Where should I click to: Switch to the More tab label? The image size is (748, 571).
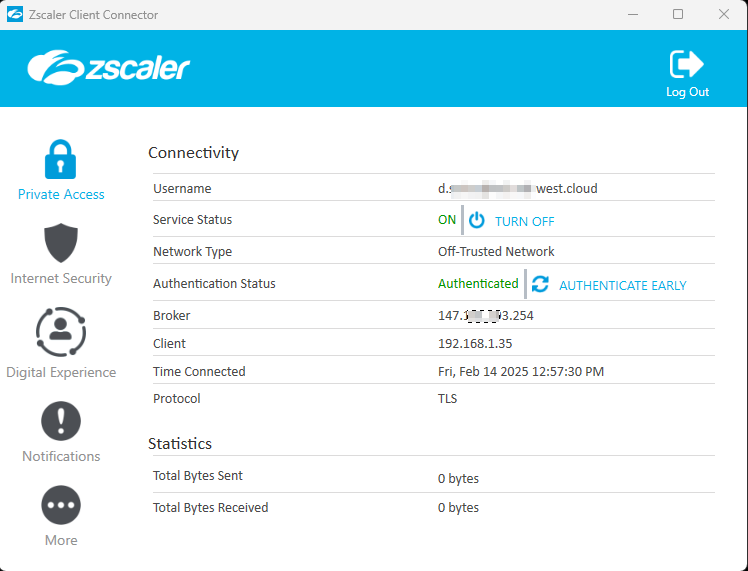(61, 540)
